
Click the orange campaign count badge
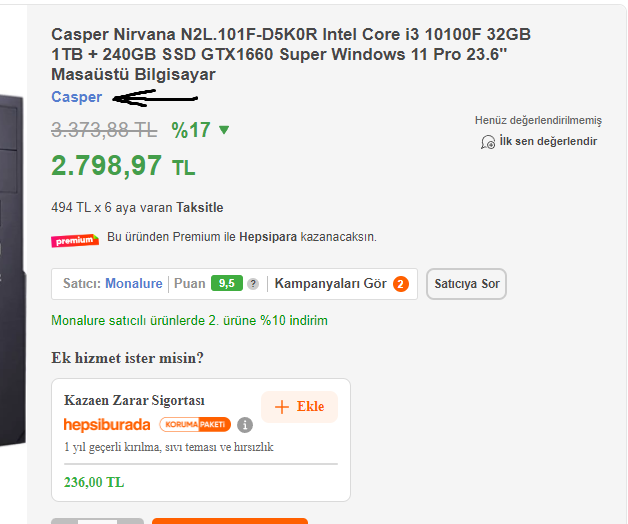401,284
